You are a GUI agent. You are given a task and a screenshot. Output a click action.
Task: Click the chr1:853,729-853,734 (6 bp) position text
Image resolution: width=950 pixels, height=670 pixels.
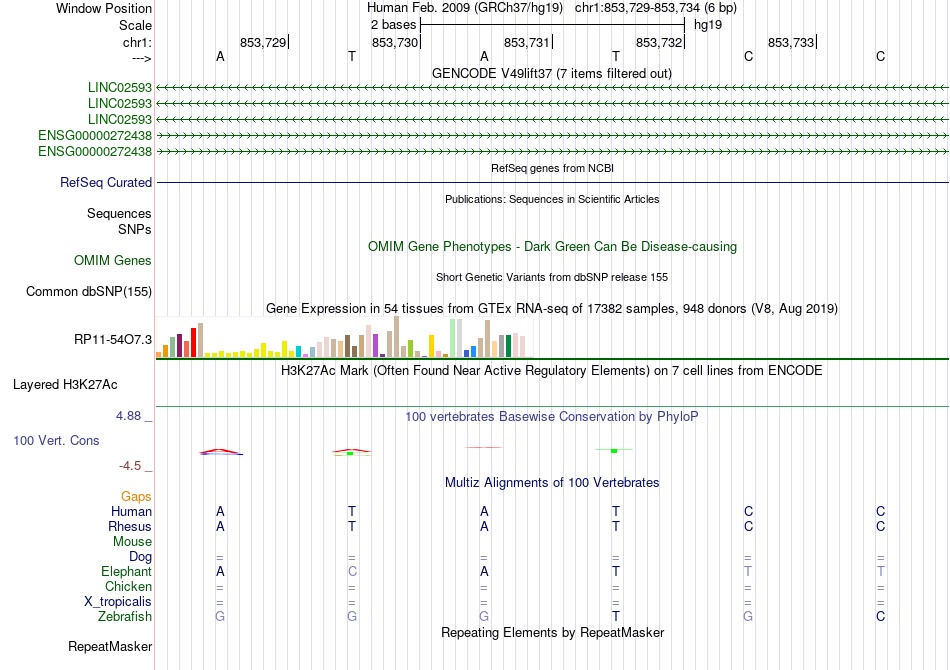(x=656, y=8)
